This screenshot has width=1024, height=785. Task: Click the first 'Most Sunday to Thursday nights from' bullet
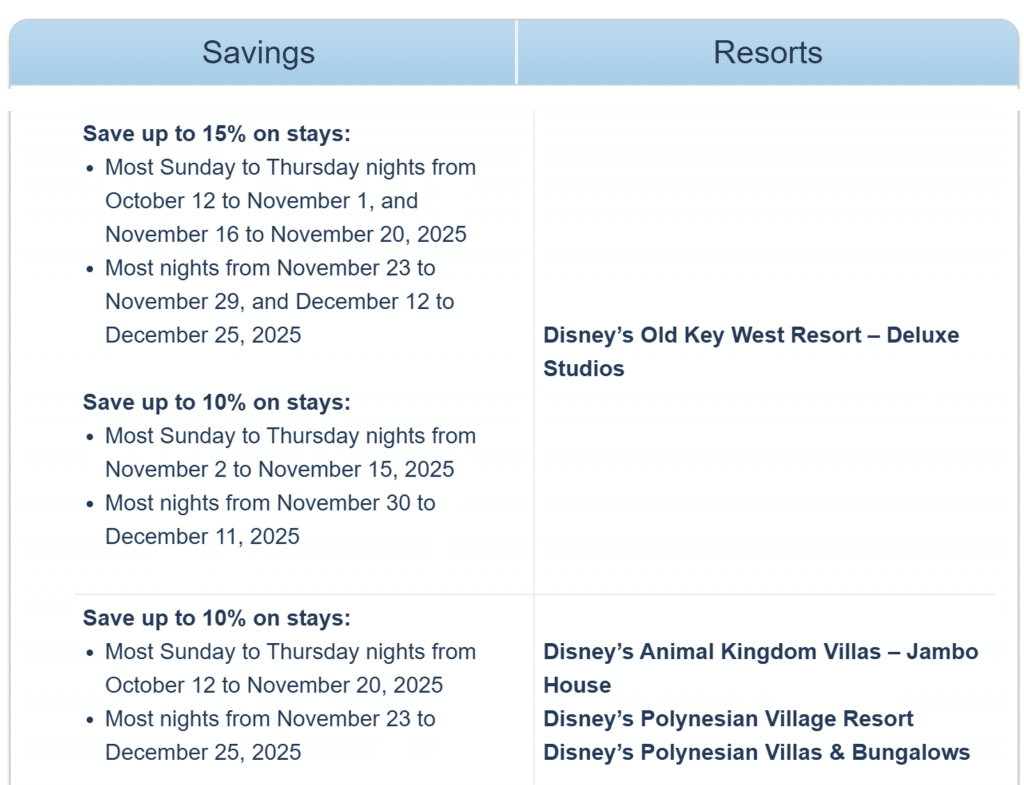click(x=291, y=167)
